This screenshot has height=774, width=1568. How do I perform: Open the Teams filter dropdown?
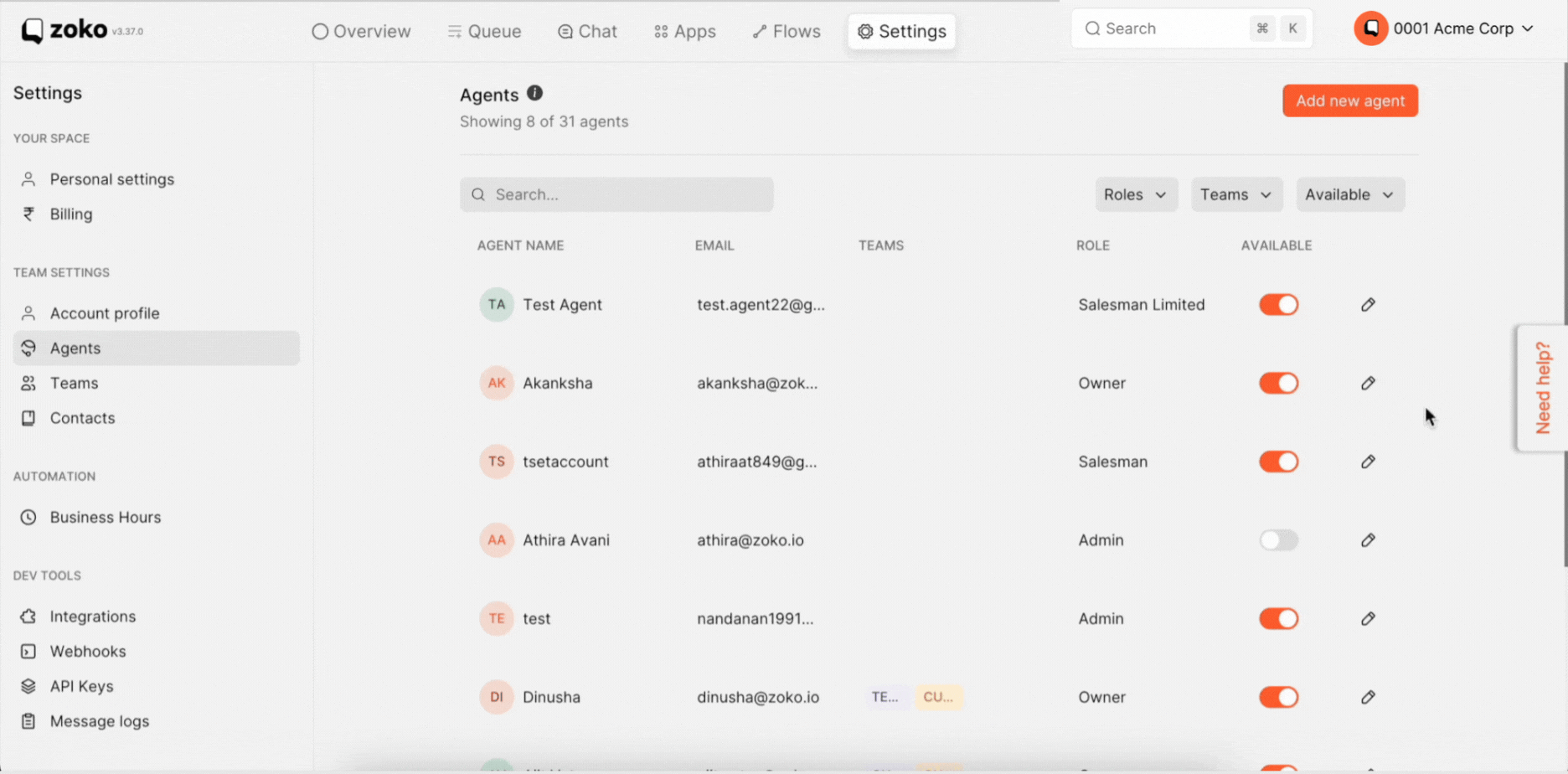tap(1236, 194)
